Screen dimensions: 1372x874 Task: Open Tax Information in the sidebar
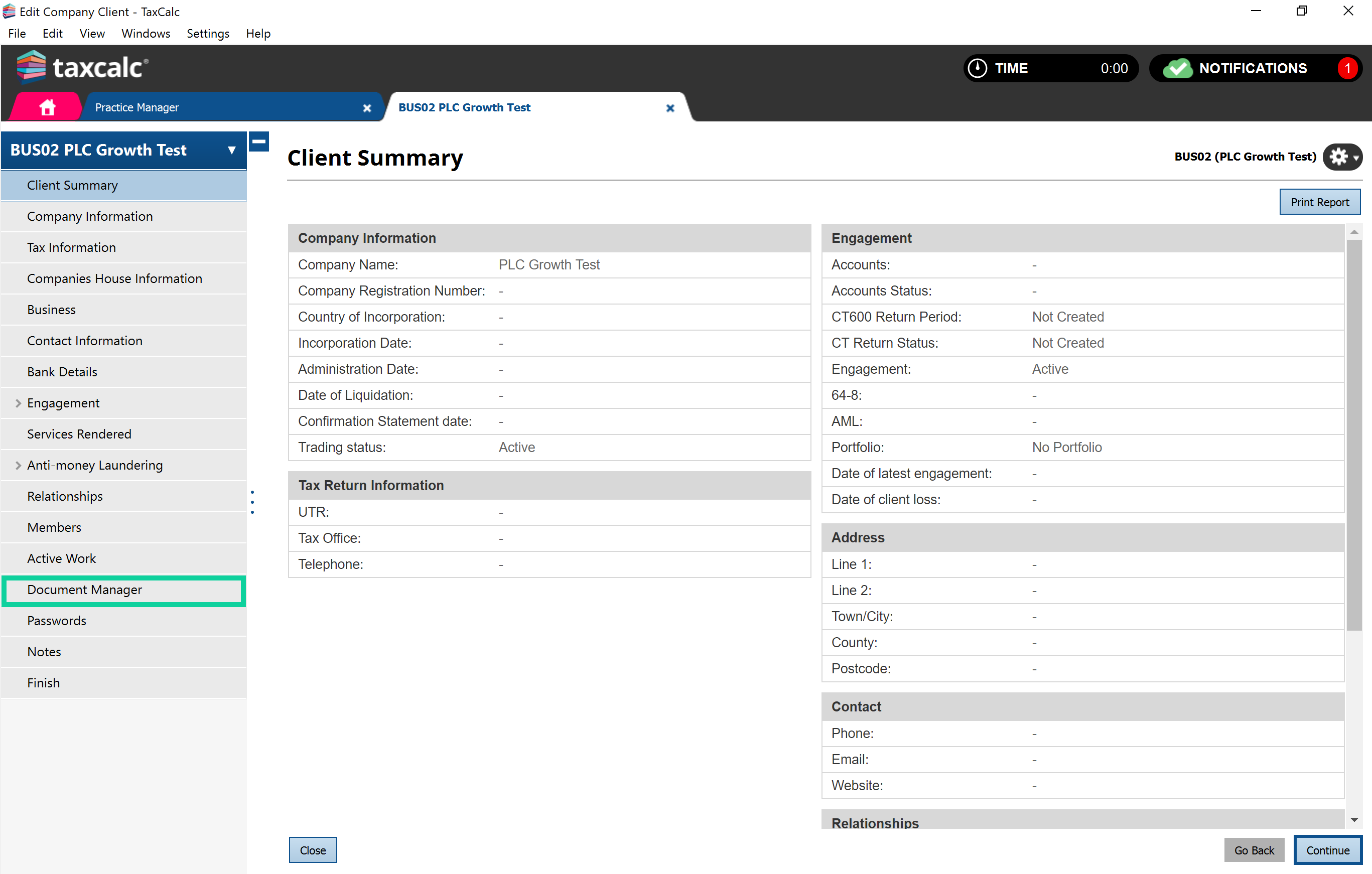coord(123,247)
